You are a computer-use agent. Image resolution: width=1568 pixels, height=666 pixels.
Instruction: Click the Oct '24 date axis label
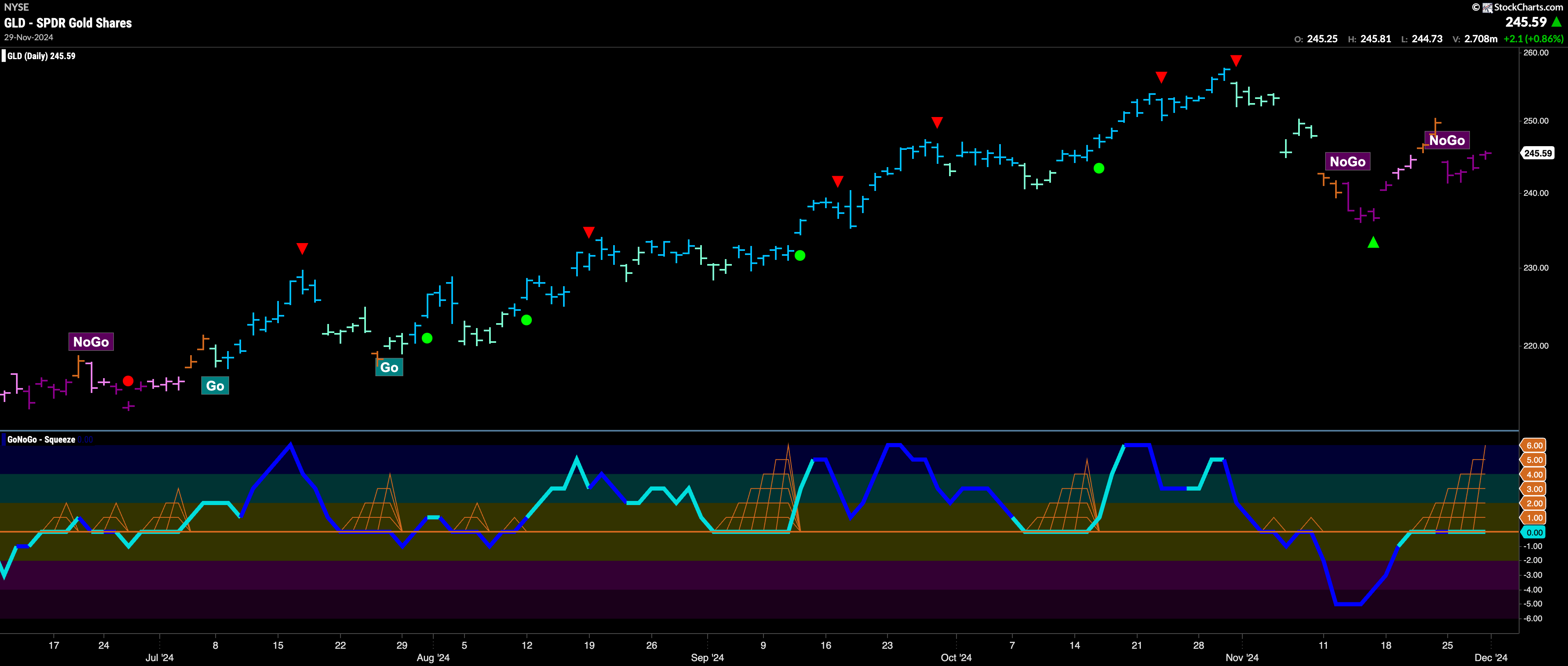(x=956, y=657)
